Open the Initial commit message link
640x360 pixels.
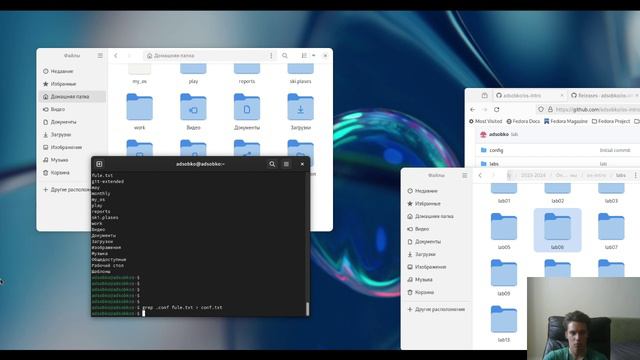(x=615, y=150)
